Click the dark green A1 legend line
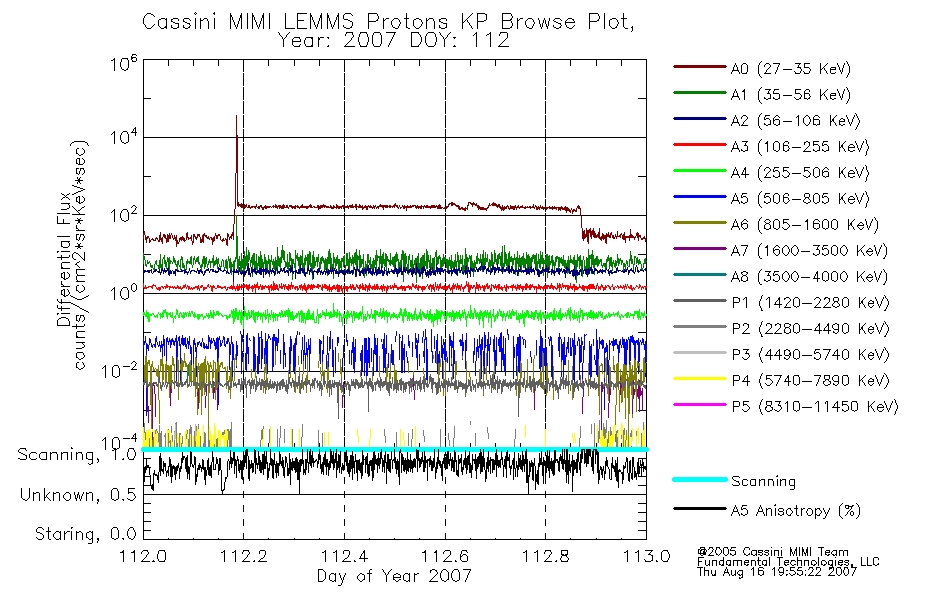This screenshot has height=600, width=950. [699, 93]
